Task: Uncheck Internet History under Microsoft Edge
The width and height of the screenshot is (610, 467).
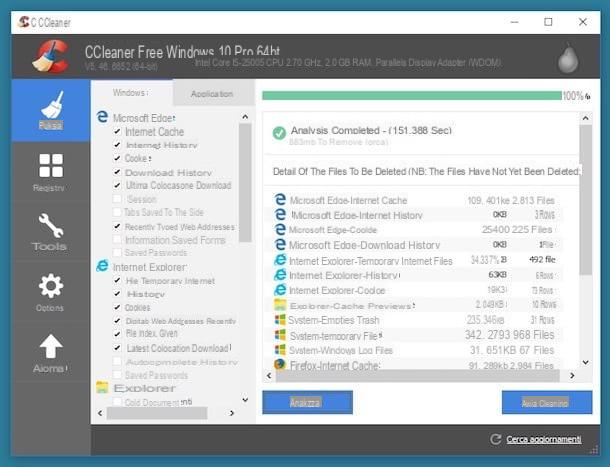Action: pyautogui.click(x=117, y=145)
